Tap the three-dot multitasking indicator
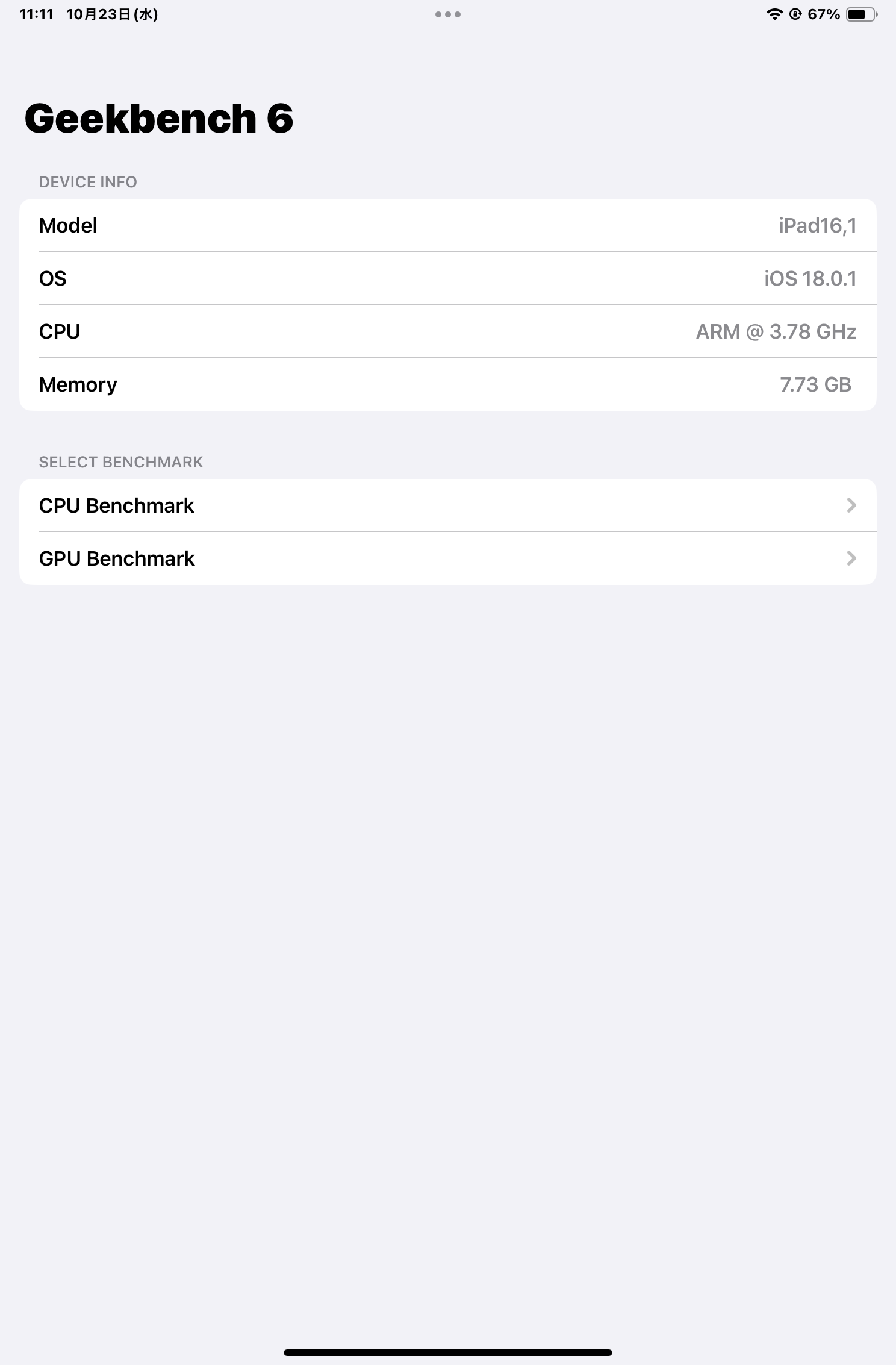 pos(448,14)
